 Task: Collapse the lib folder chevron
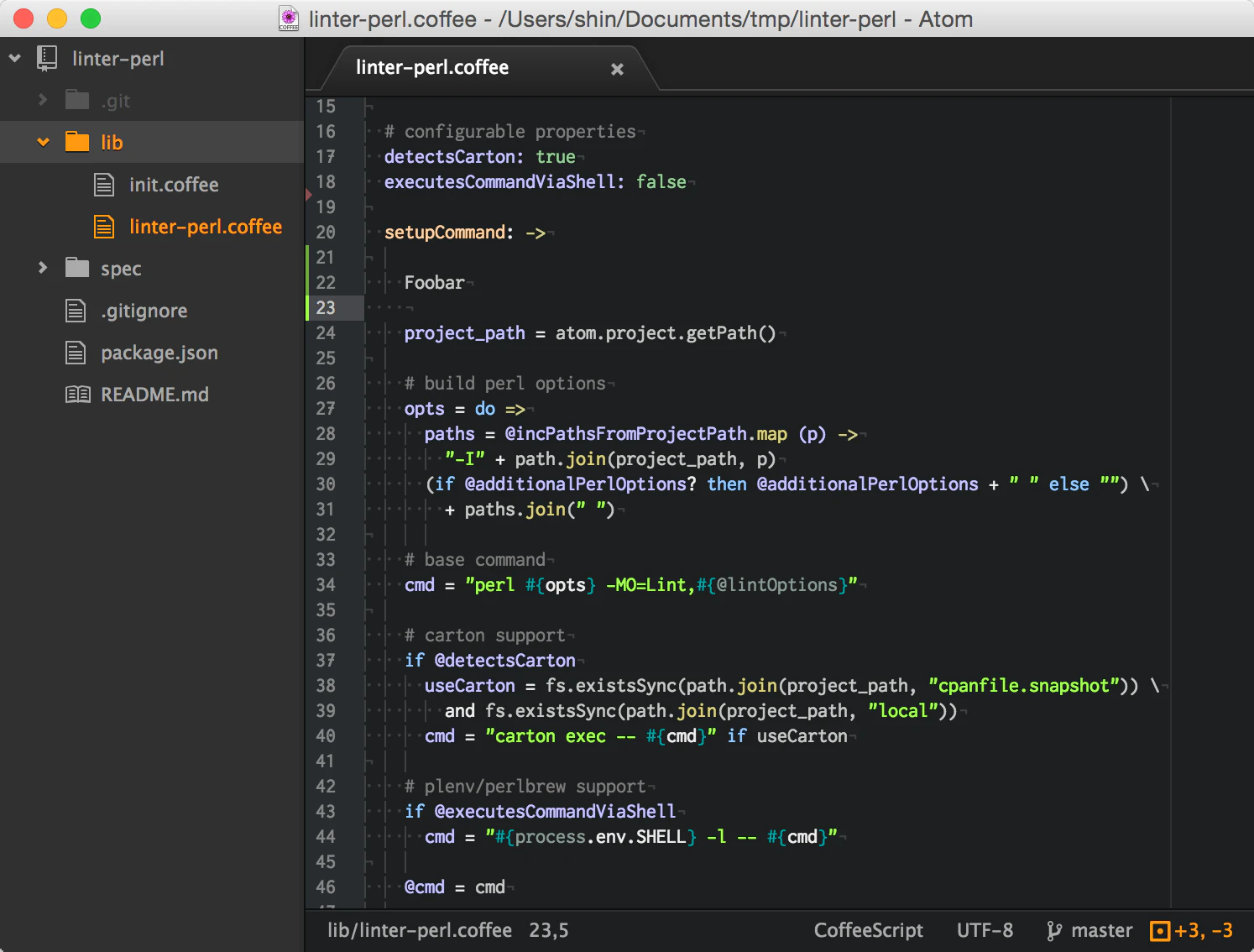pyautogui.click(x=43, y=142)
